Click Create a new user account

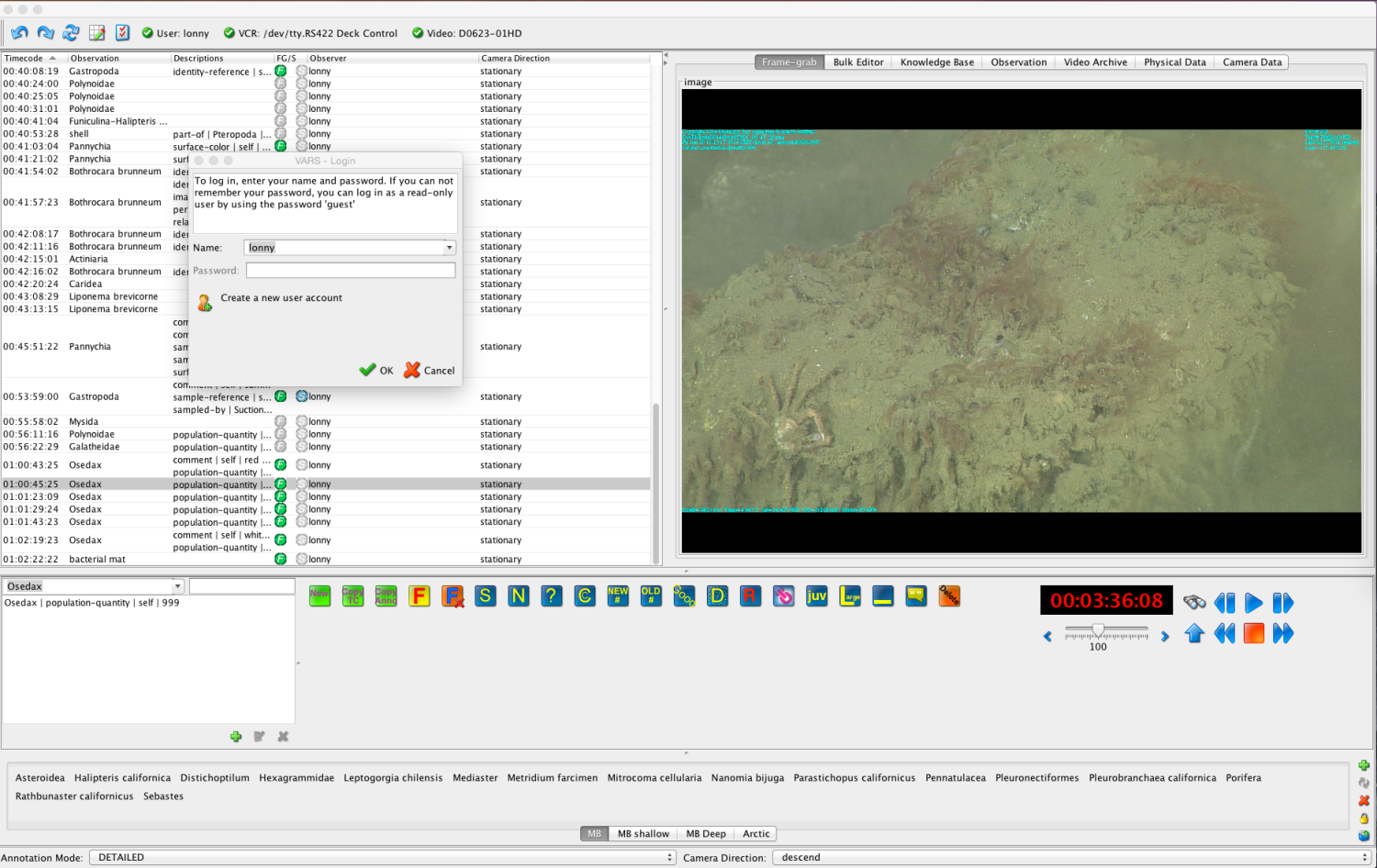click(280, 298)
